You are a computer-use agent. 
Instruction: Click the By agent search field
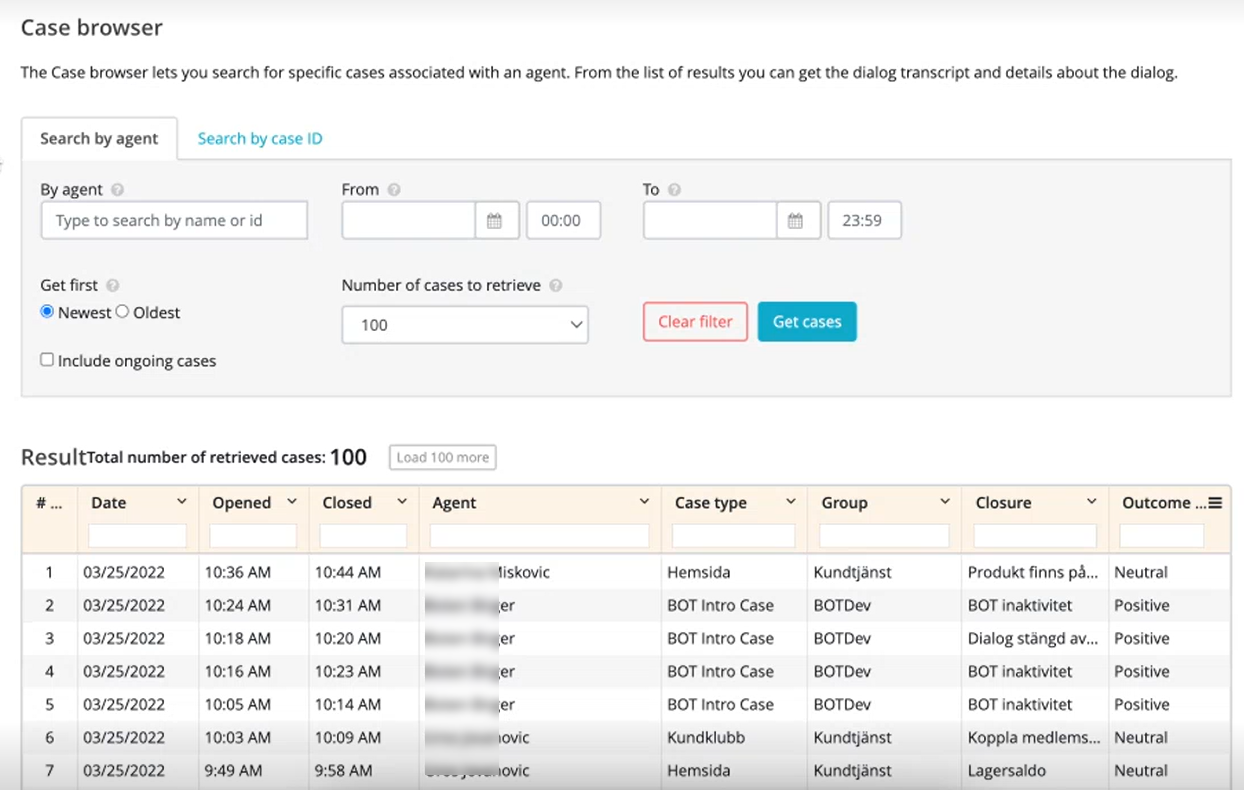(174, 221)
